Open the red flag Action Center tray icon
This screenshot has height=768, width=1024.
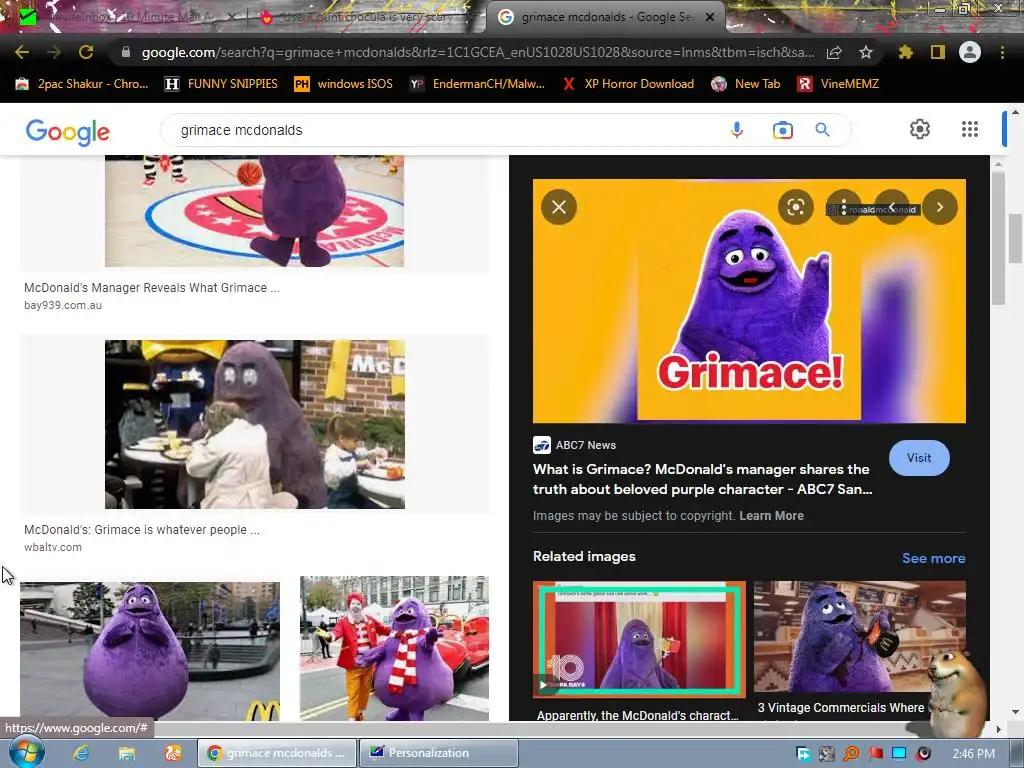click(875, 754)
